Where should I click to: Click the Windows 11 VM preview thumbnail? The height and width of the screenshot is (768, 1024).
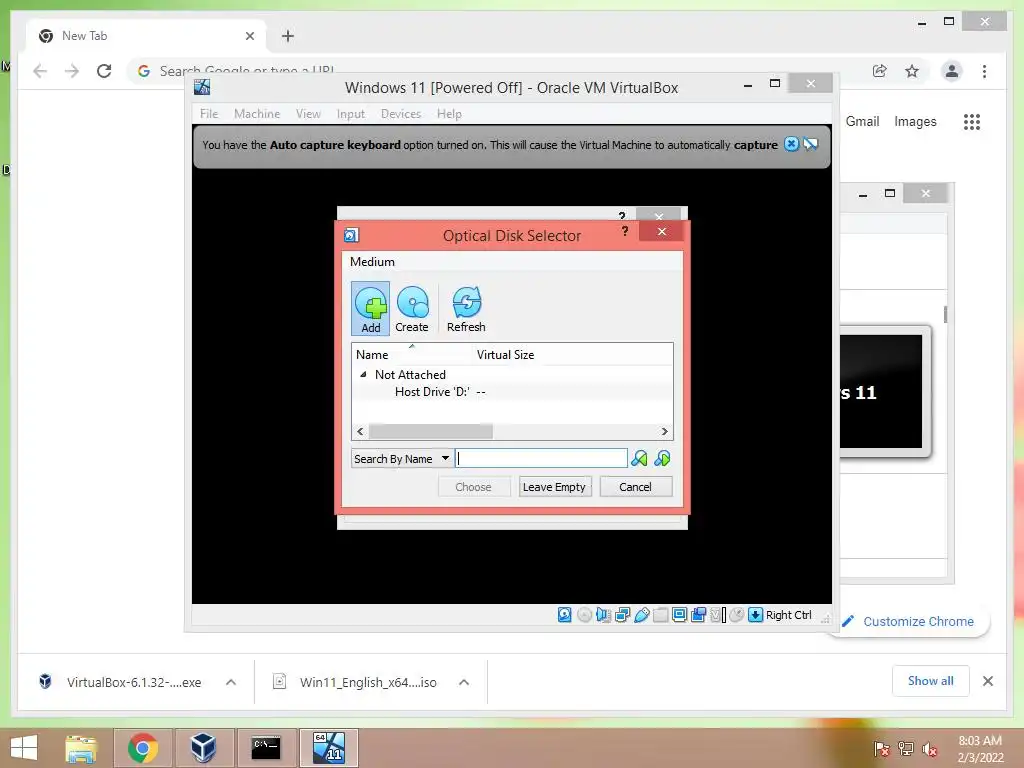point(882,391)
